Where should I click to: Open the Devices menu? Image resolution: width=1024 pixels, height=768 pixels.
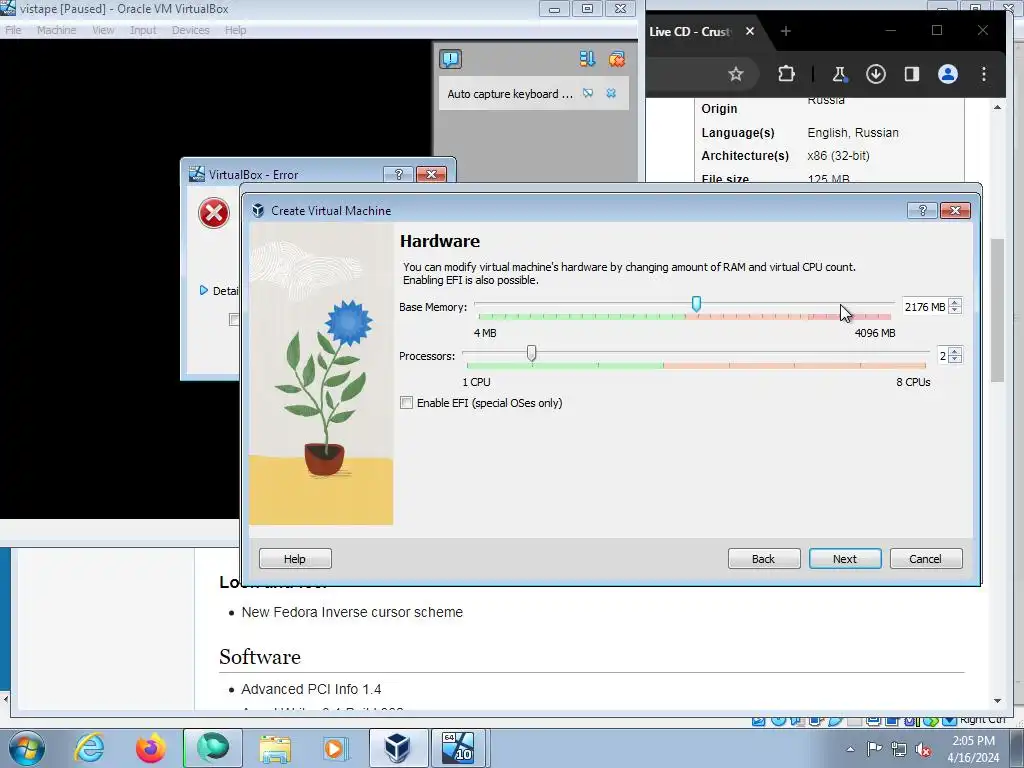point(191,30)
